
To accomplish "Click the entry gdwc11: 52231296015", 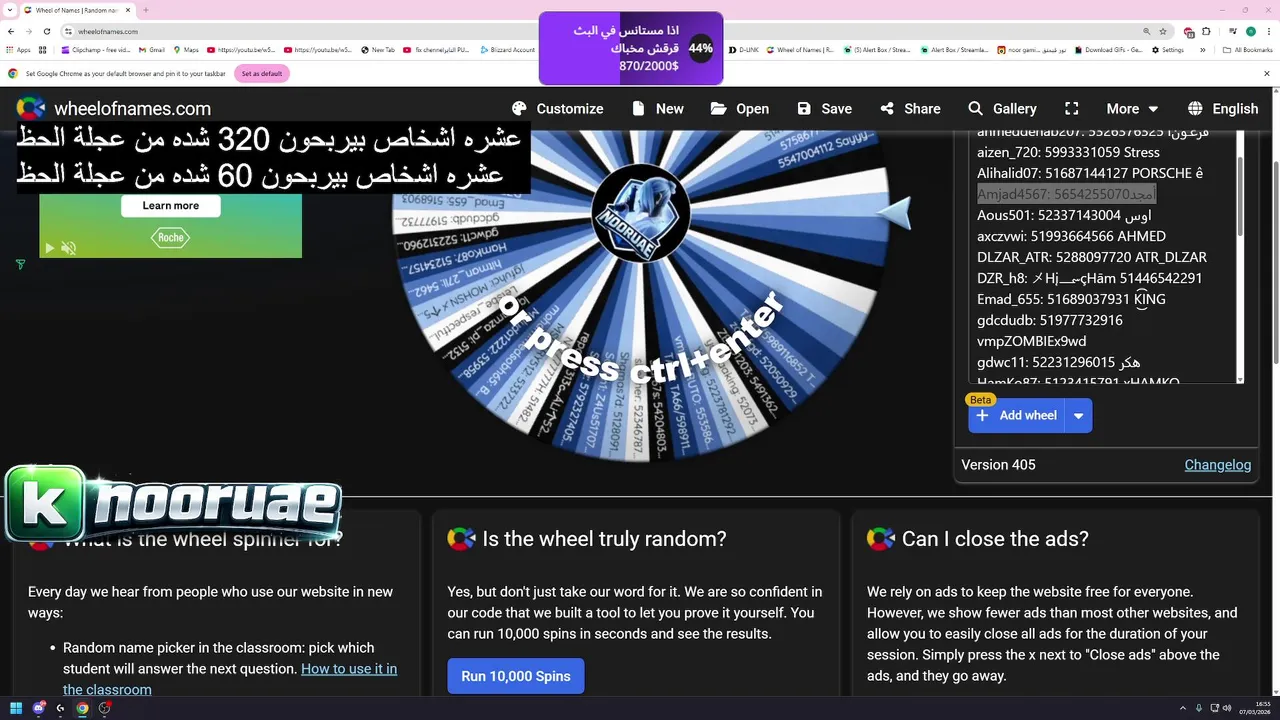I will click(x=1058, y=362).
